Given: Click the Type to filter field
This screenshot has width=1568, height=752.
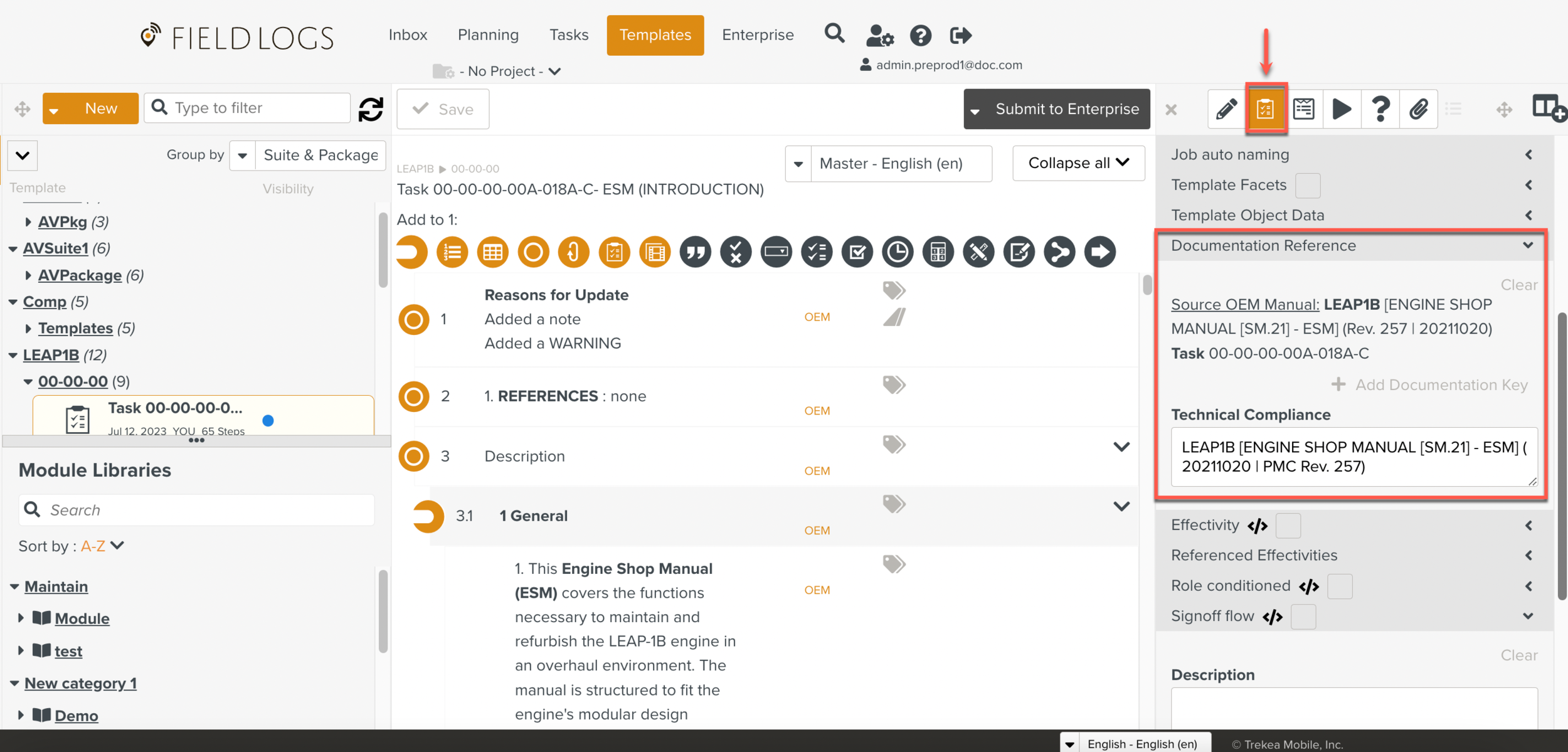Looking at the screenshot, I should (x=247, y=108).
